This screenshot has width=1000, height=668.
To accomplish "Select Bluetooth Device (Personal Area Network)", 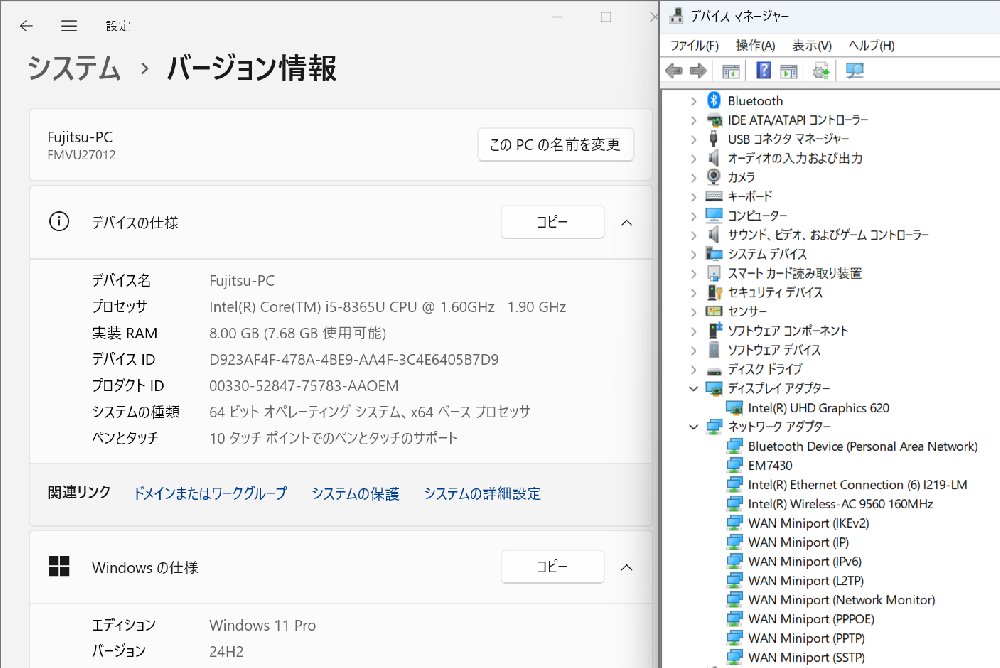I will pos(862,446).
